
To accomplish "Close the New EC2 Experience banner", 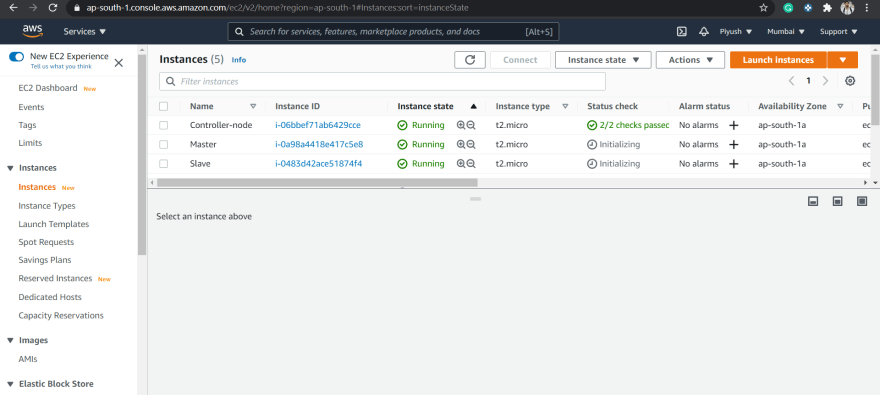I will point(118,63).
